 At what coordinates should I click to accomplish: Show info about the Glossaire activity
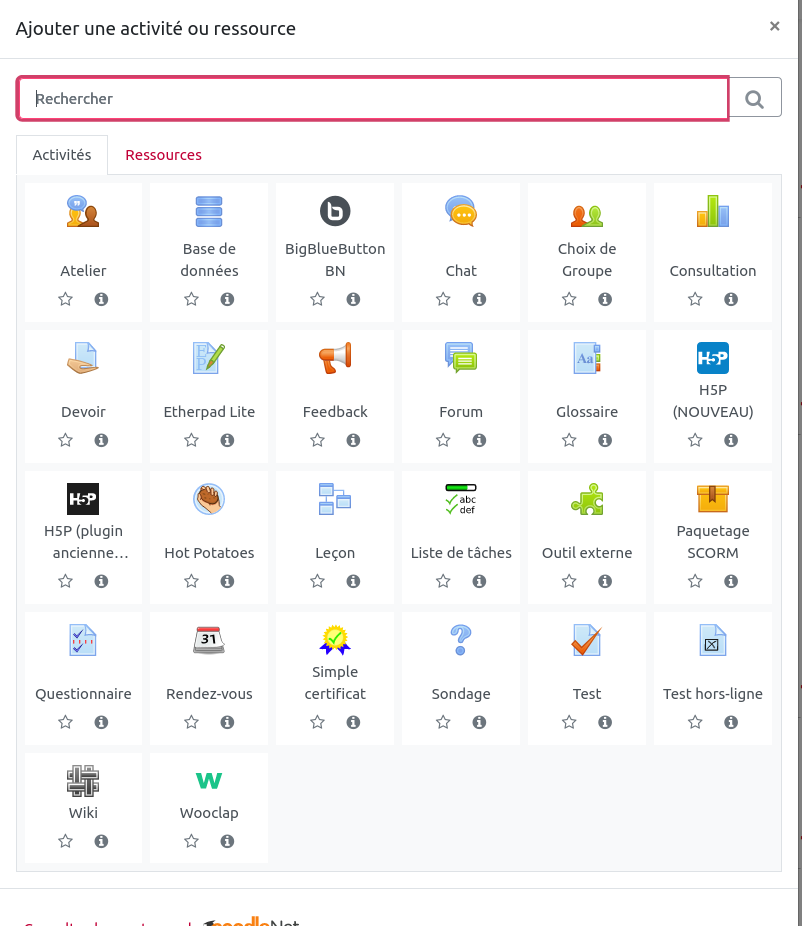[x=605, y=440]
